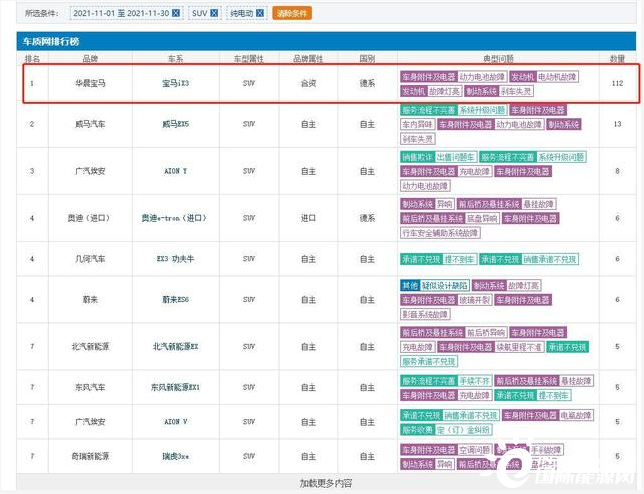Load more rows with 加载更多内容
The width and height of the screenshot is (644, 494).
coord(326,483)
